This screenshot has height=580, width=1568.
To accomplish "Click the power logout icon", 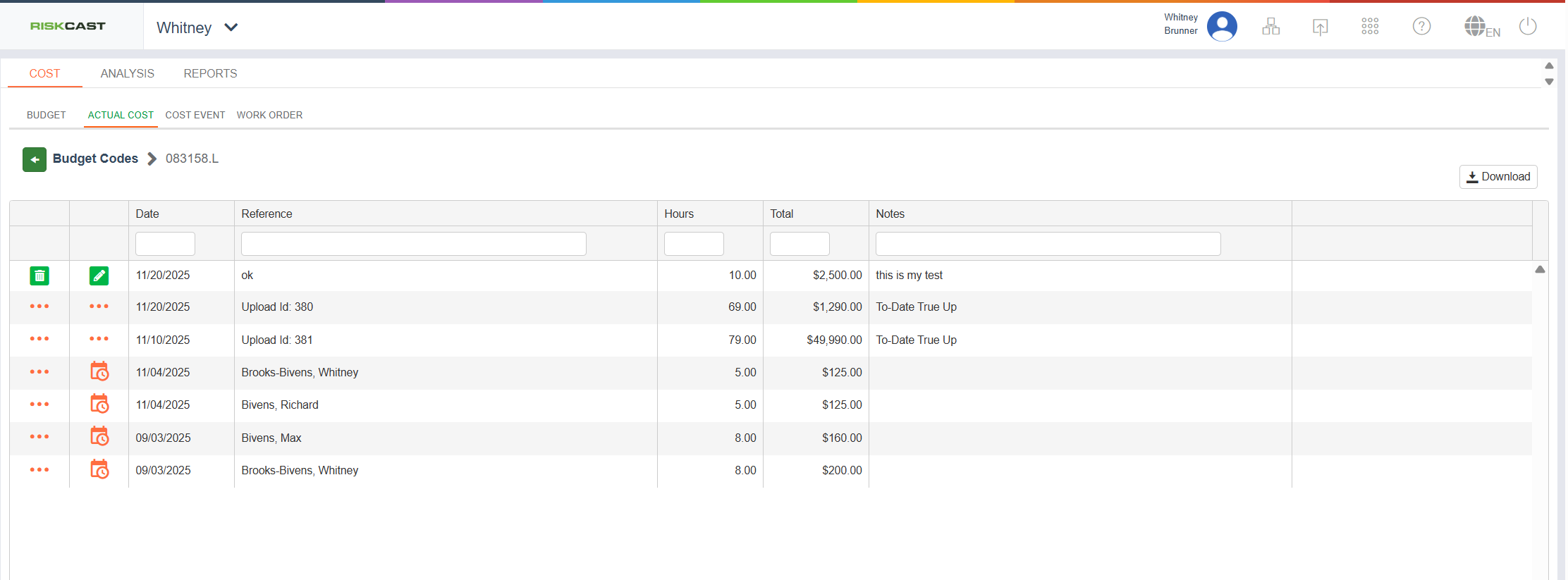I will [1528, 27].
